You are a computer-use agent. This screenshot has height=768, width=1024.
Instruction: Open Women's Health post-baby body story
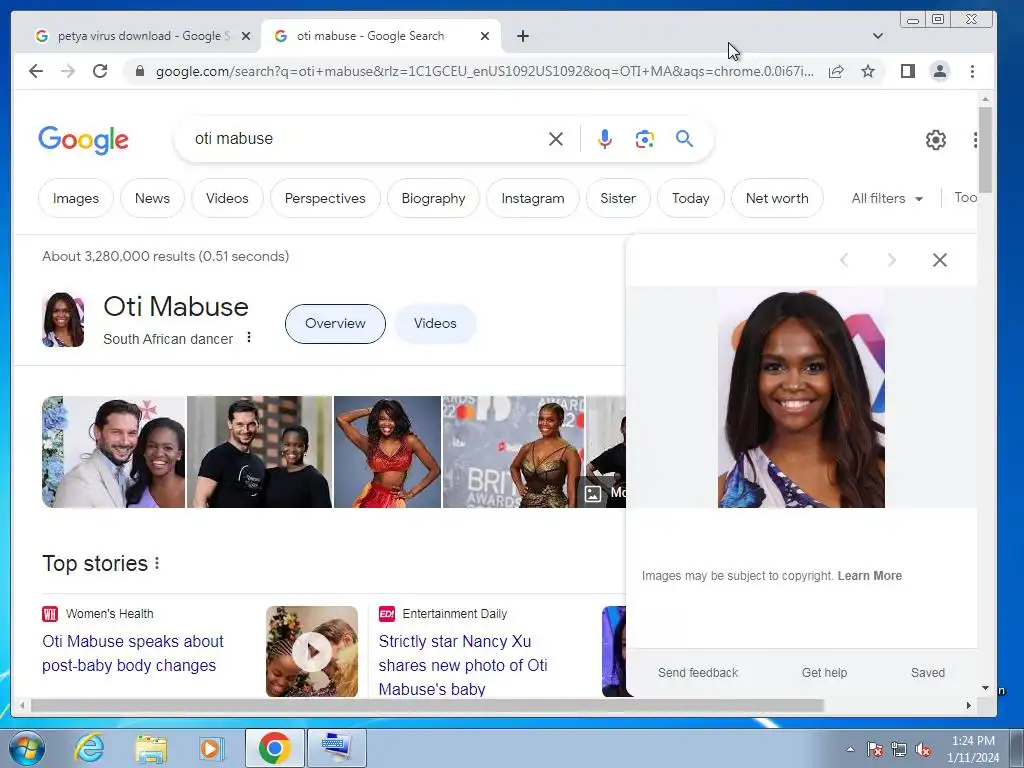[x=133, y=653]
